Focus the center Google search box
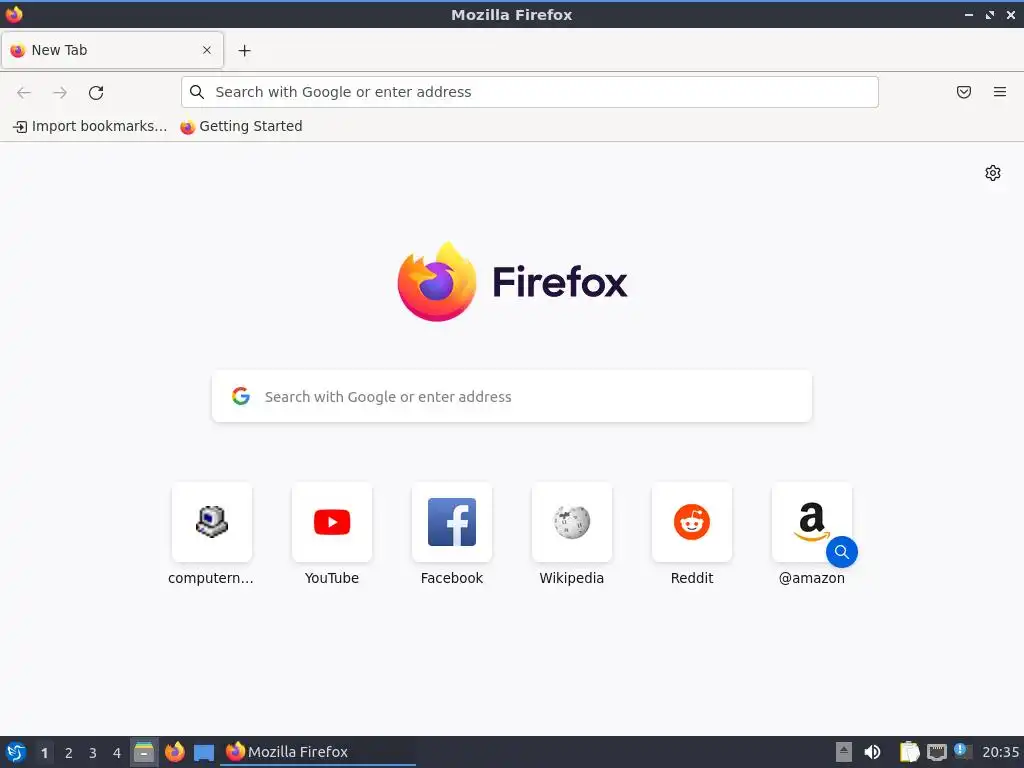 512,396
